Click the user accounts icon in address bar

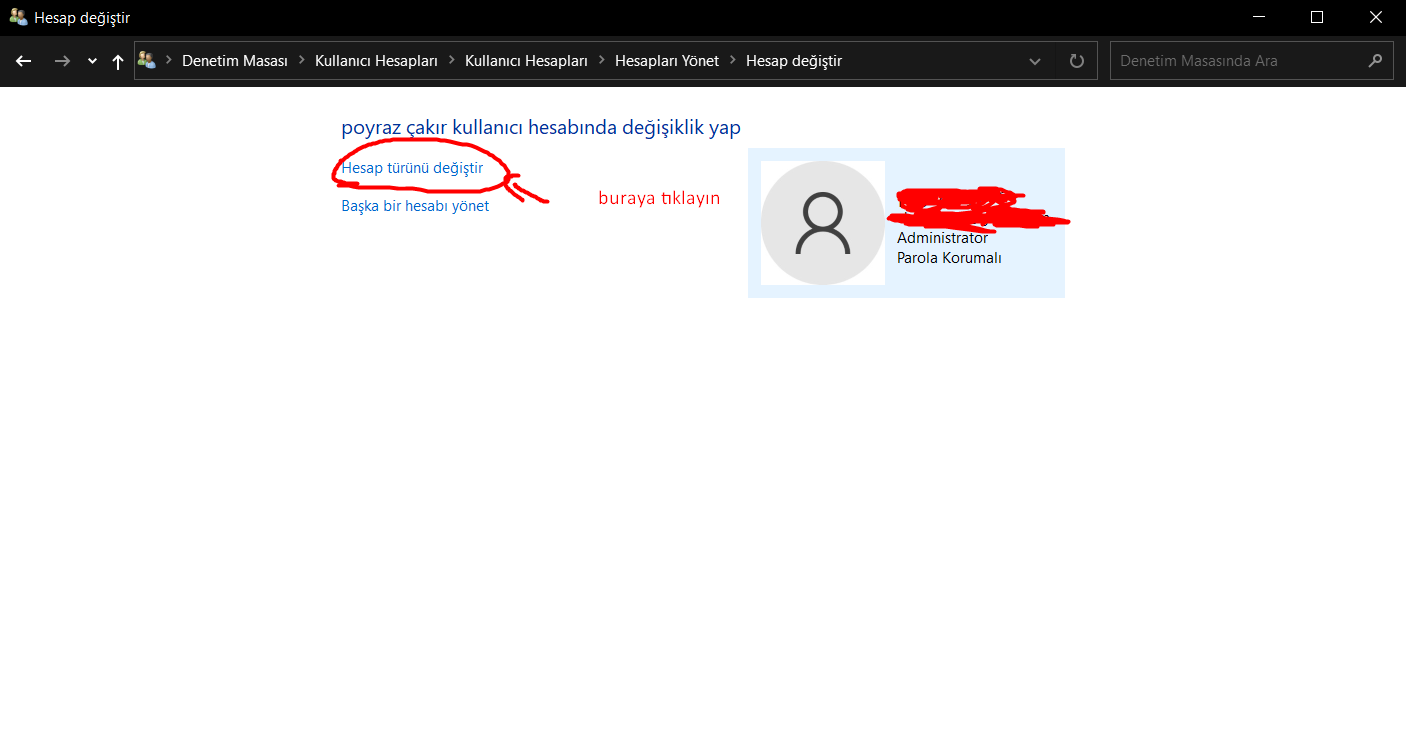tap(147, 60)
